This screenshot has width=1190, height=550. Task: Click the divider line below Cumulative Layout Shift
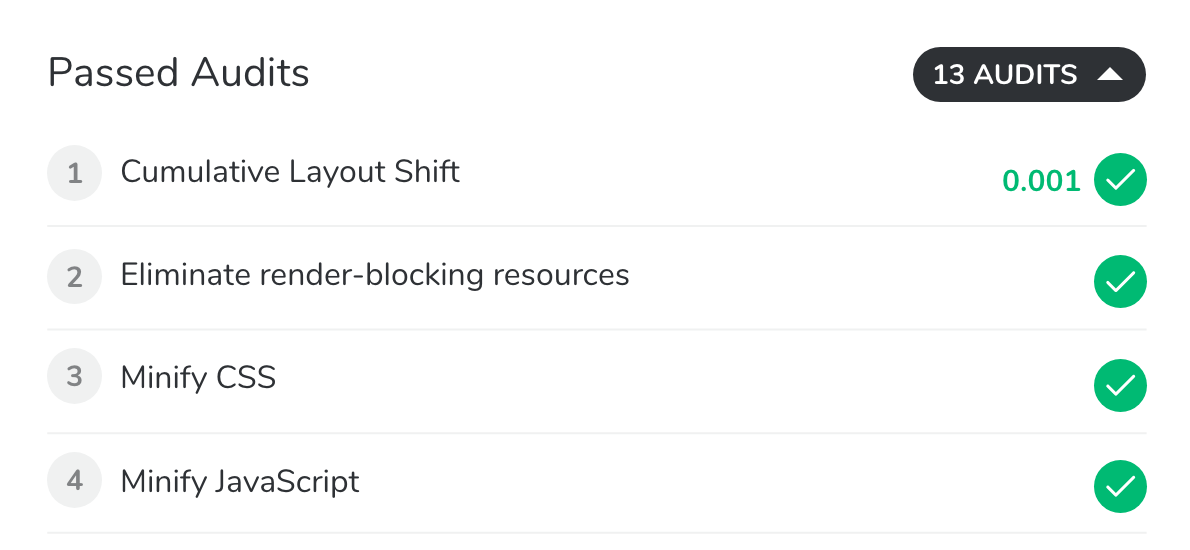coord(597,226)
